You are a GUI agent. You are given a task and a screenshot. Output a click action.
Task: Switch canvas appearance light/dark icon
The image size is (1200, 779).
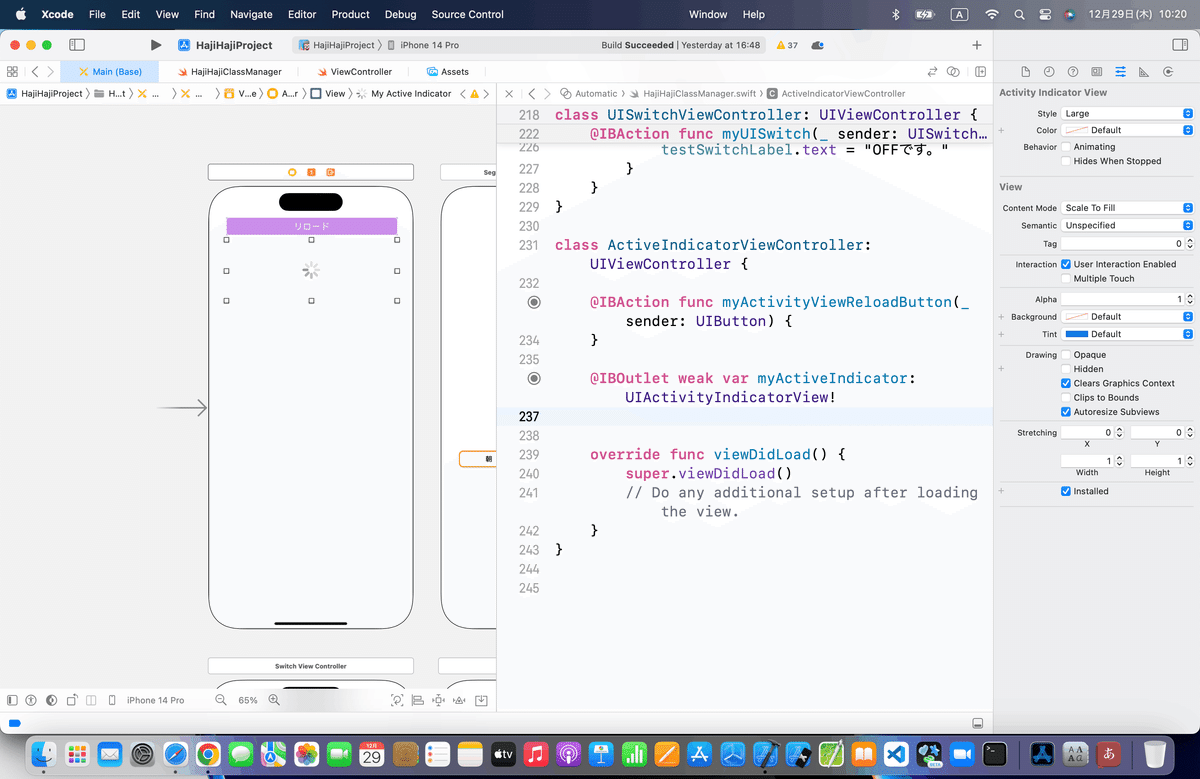coord(50,701)
